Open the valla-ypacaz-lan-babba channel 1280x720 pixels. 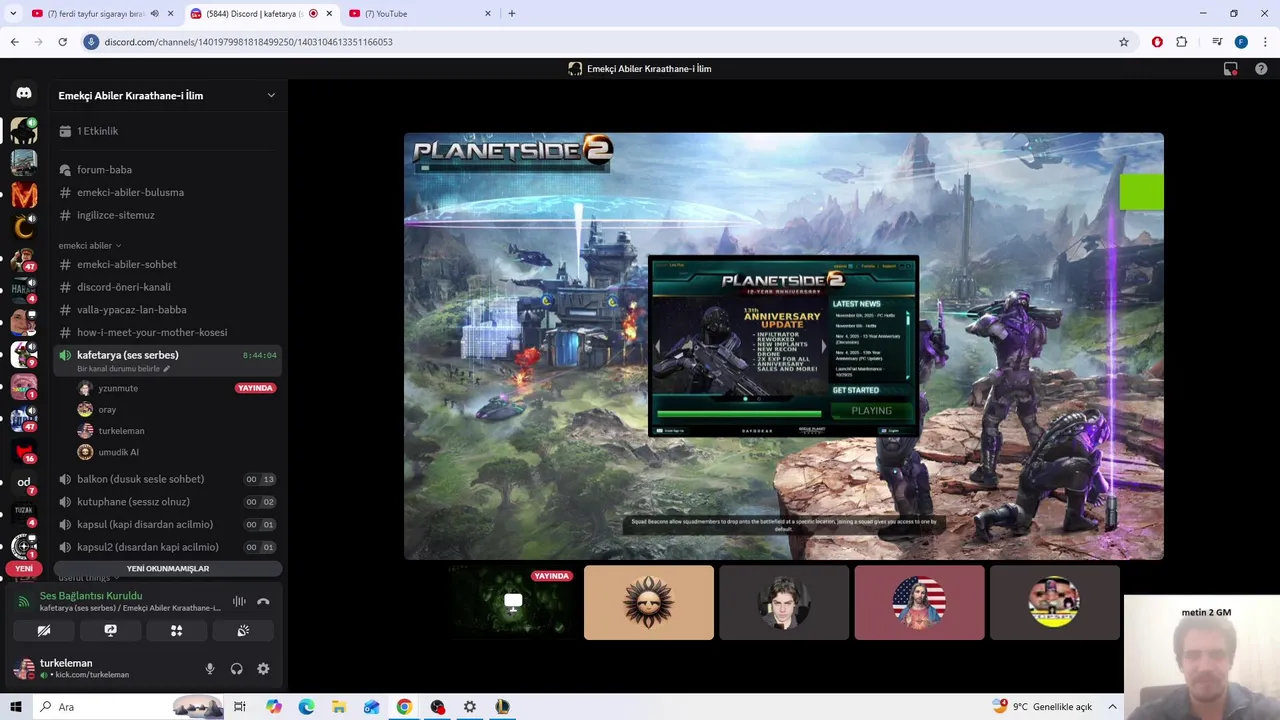(x=167, y=310)
